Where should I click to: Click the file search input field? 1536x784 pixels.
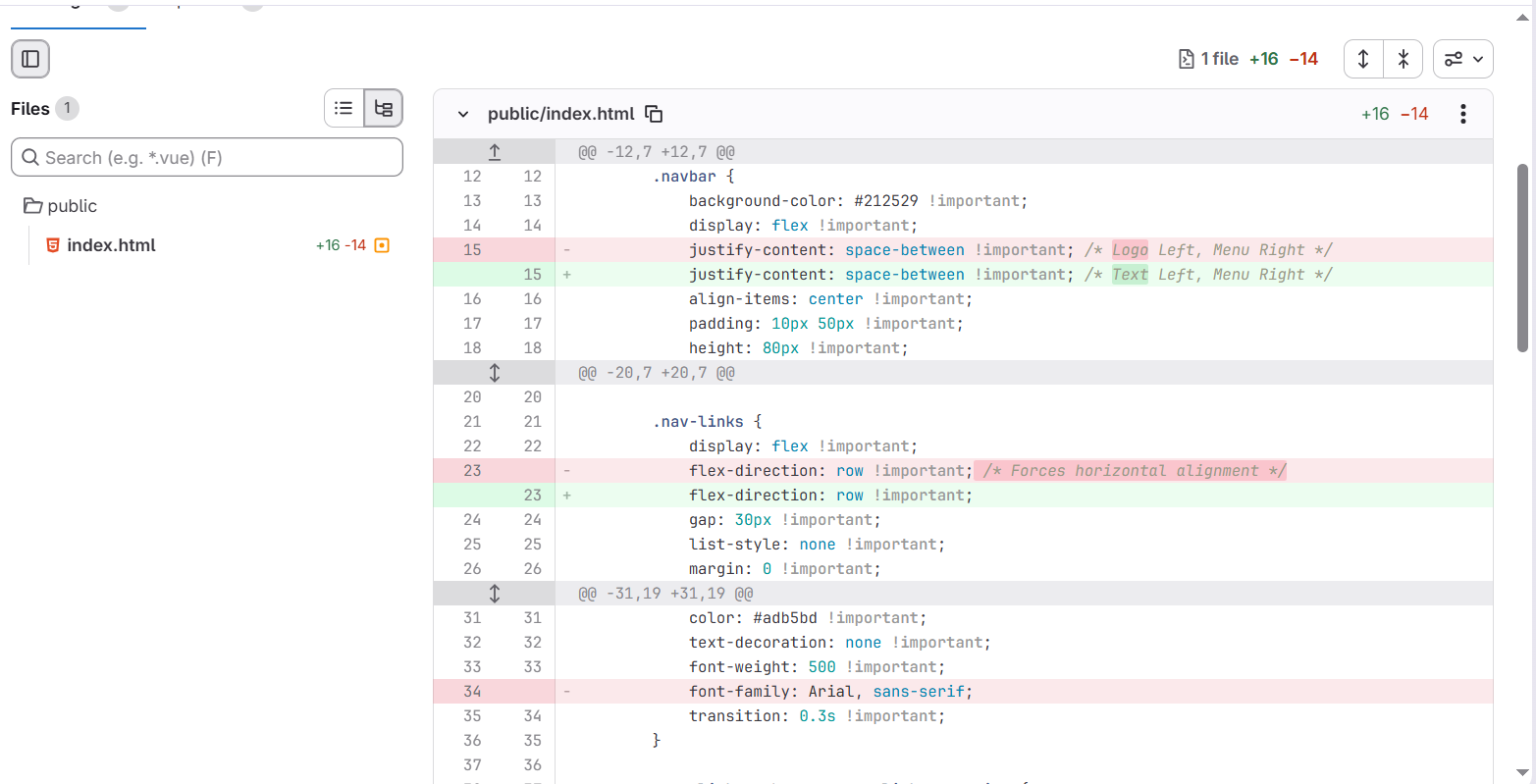(x=207, y=157)
